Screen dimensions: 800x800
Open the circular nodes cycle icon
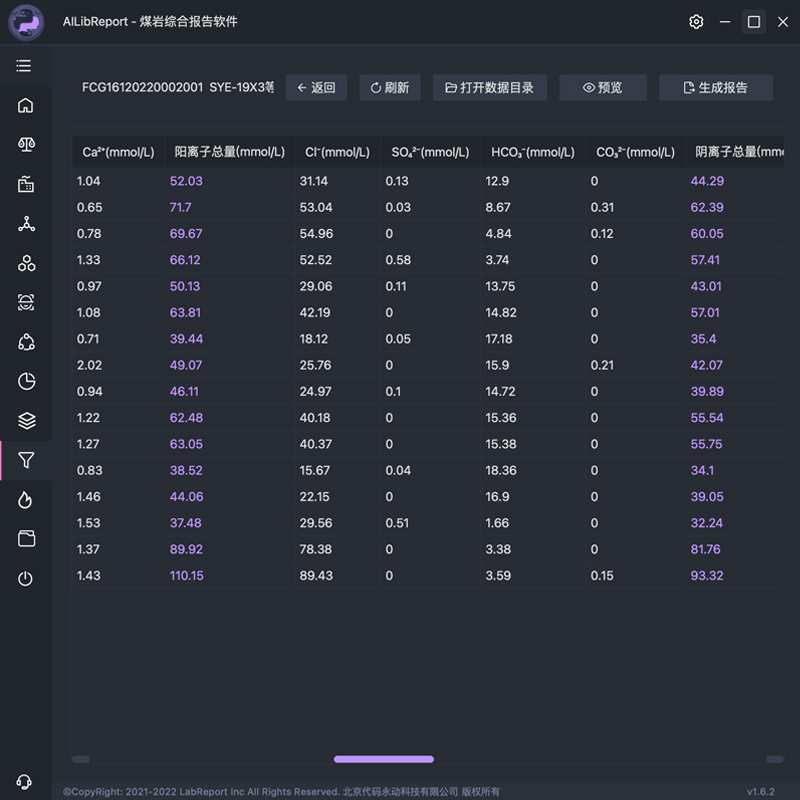click(26, 342)
